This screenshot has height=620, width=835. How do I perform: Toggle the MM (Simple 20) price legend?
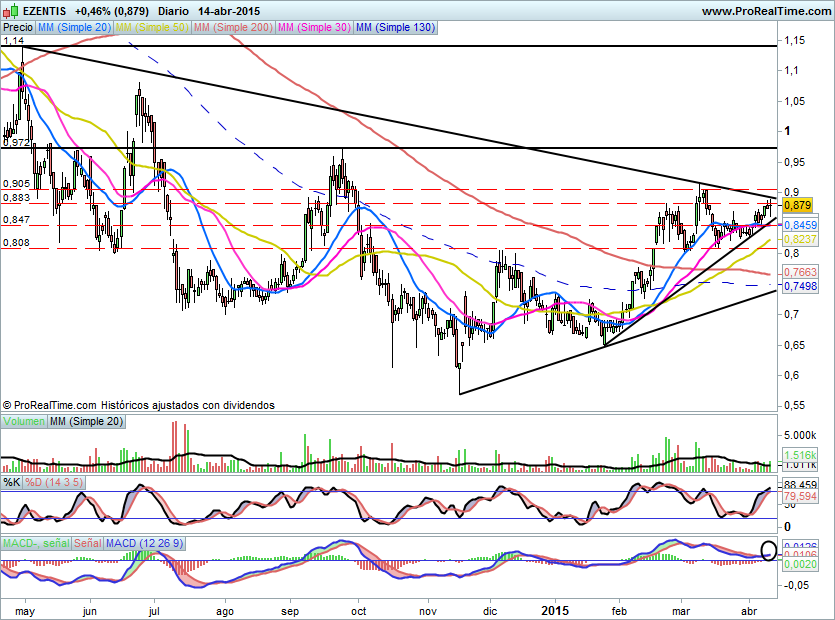[75, 28]
